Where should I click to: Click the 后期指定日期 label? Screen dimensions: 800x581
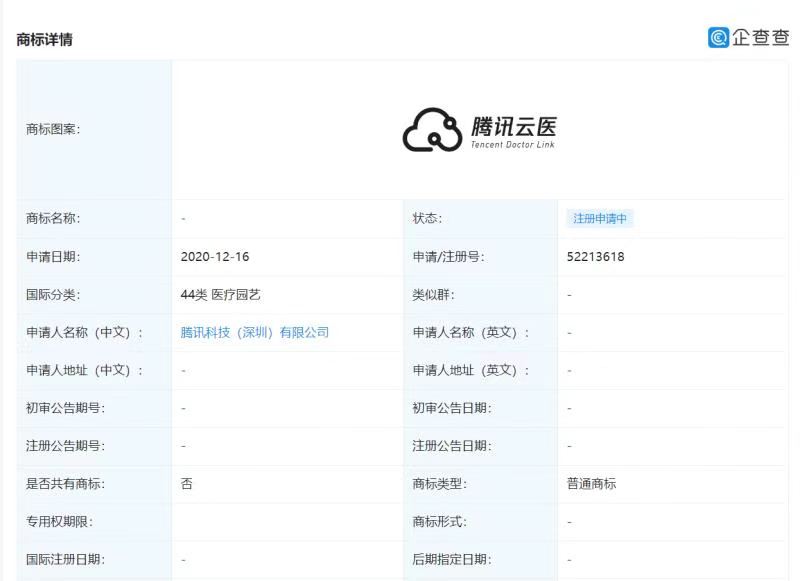[452, 560]
